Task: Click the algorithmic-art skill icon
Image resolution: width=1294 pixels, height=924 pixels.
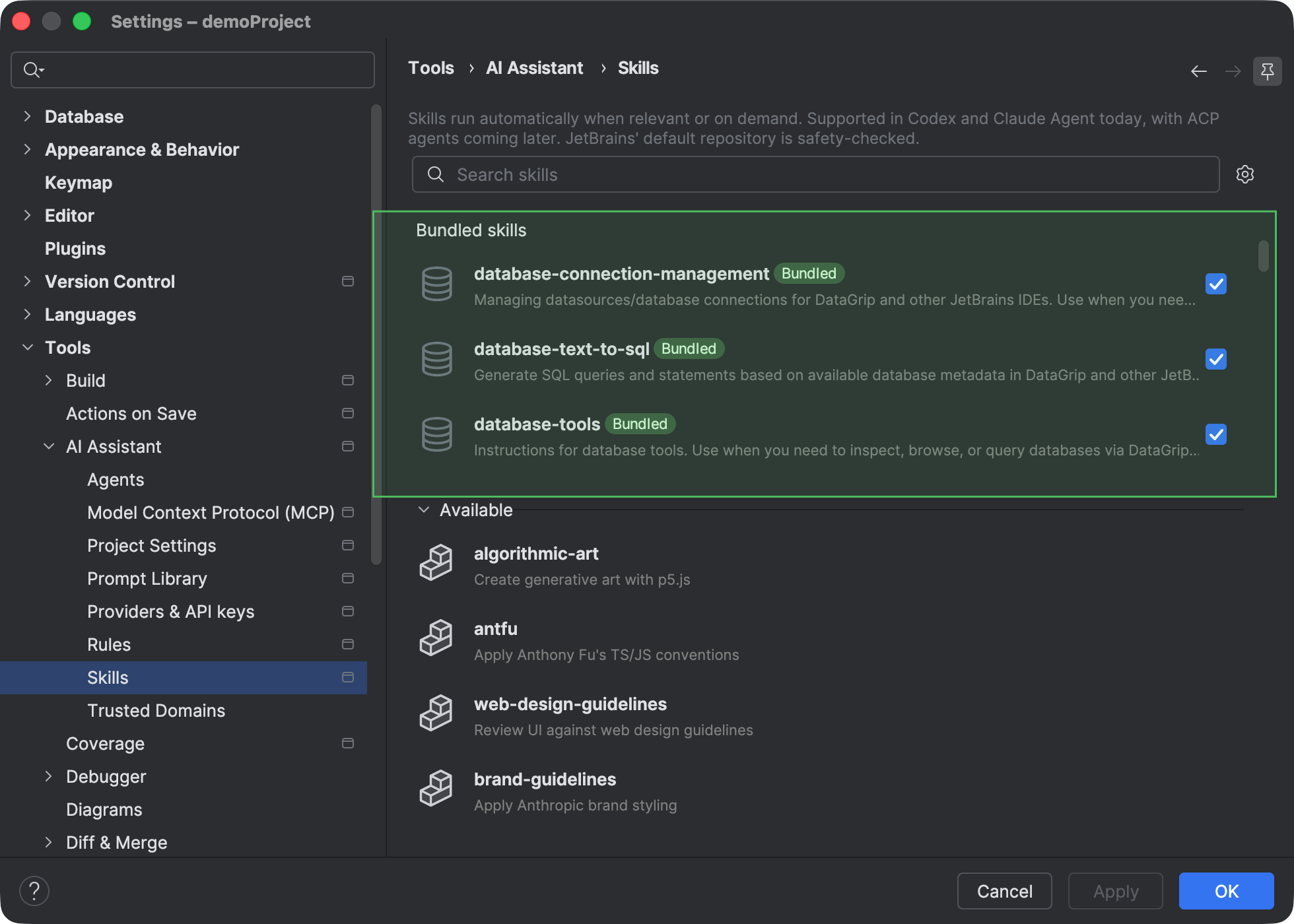Action: [x=436, y=563]
